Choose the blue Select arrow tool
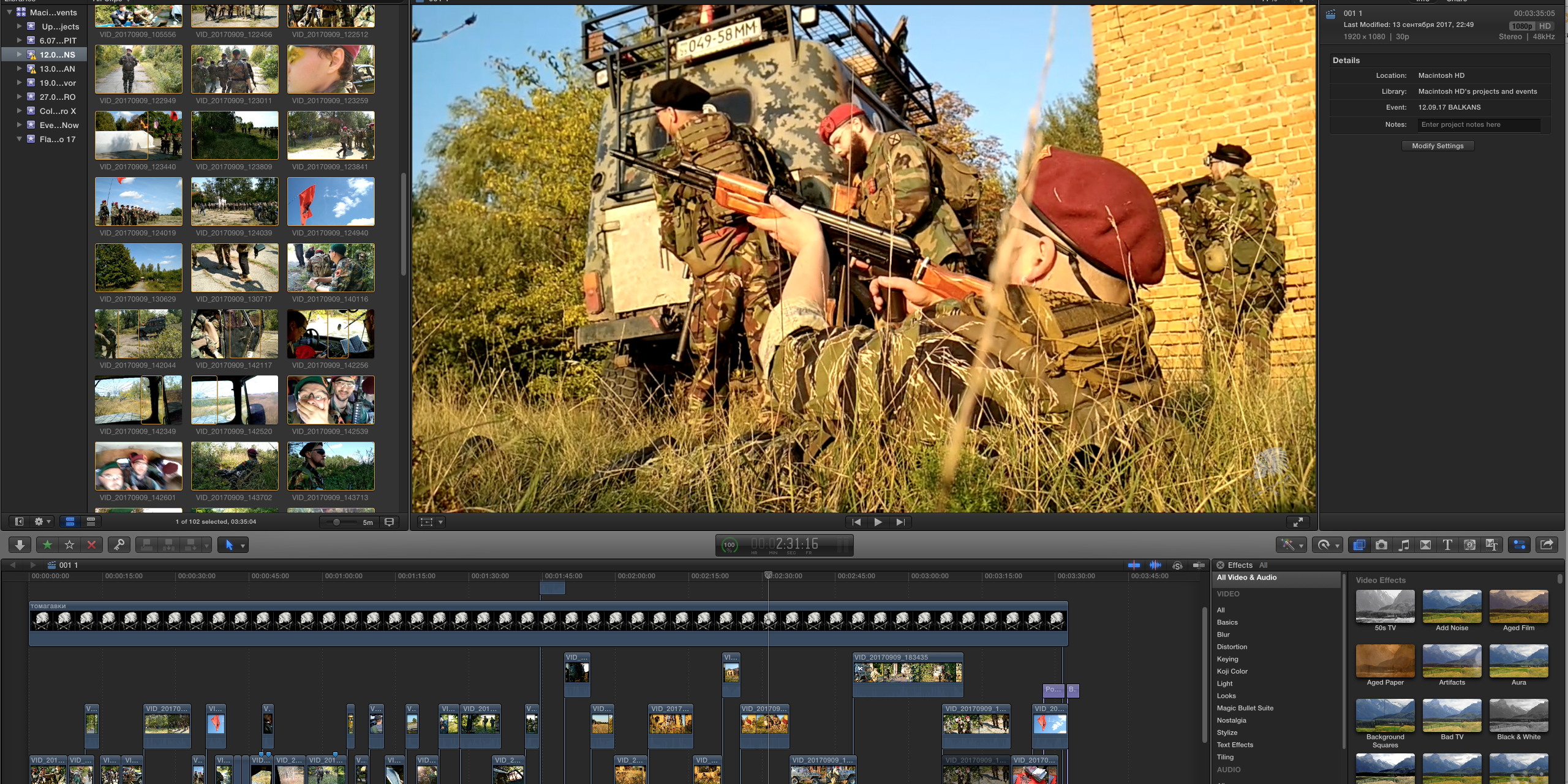 [x=228, y=545]
